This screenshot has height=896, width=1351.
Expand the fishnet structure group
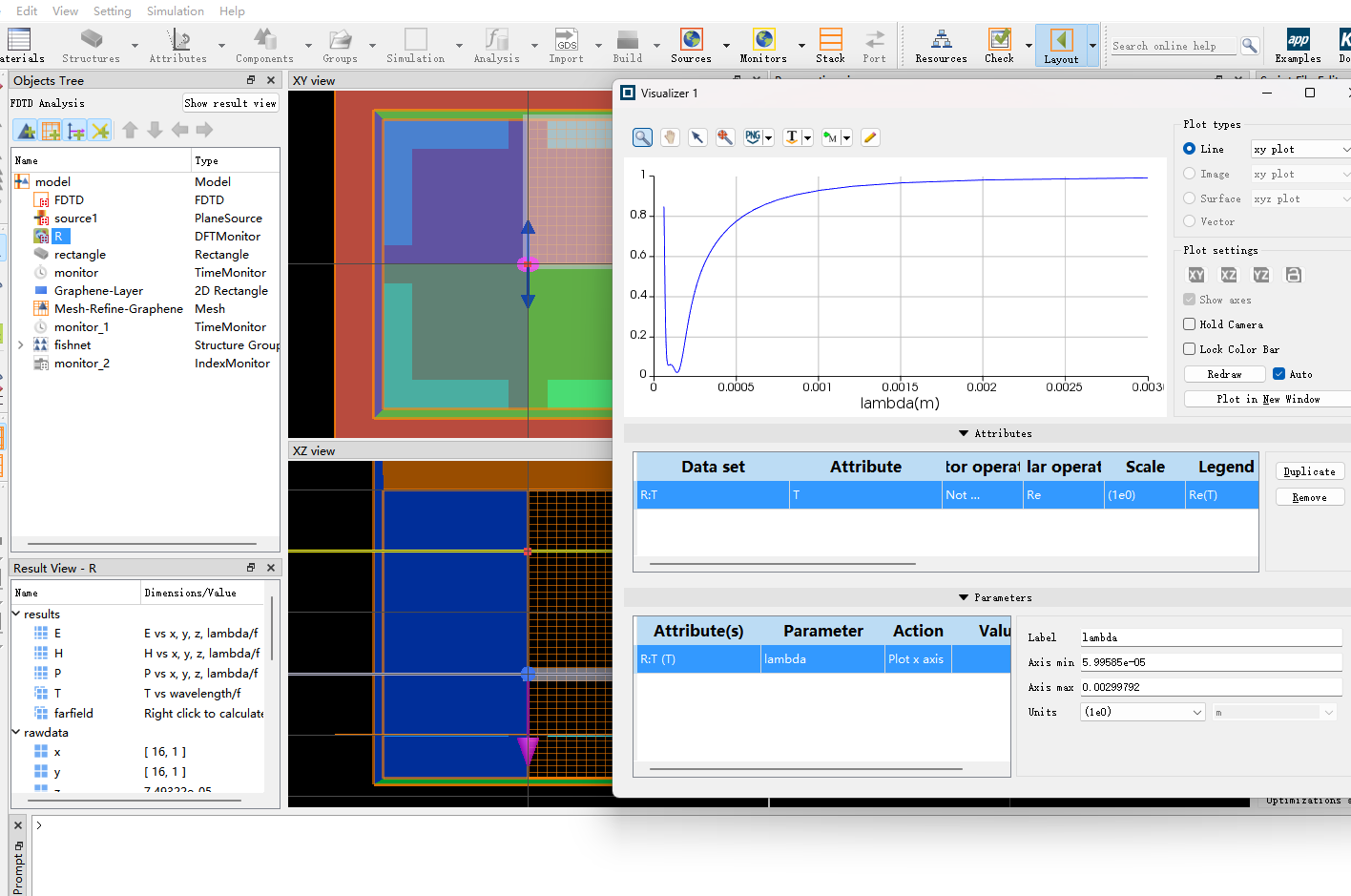tap(20, 345)
